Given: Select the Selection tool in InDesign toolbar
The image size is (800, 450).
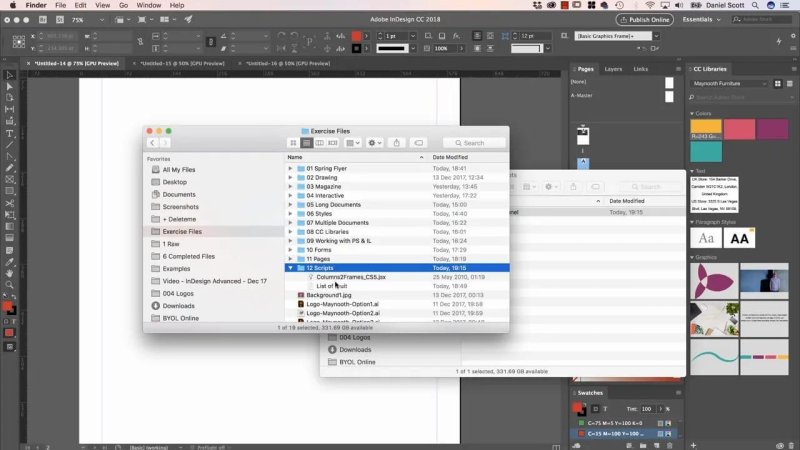Looking at the screenshot, I should coord(10,75).
